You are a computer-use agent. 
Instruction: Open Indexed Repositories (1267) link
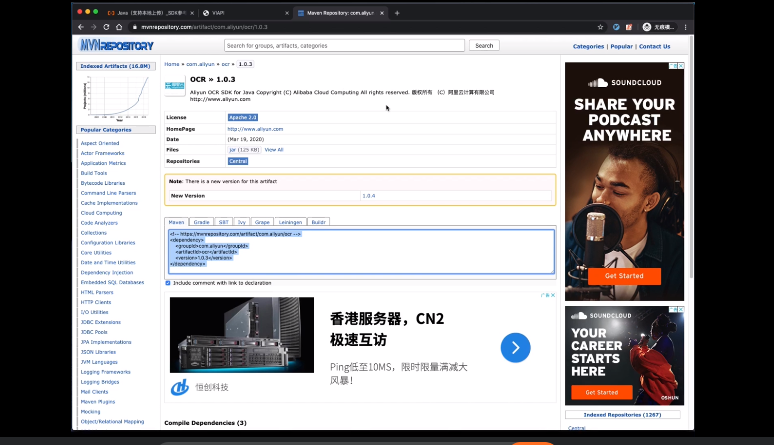[622, 415]
